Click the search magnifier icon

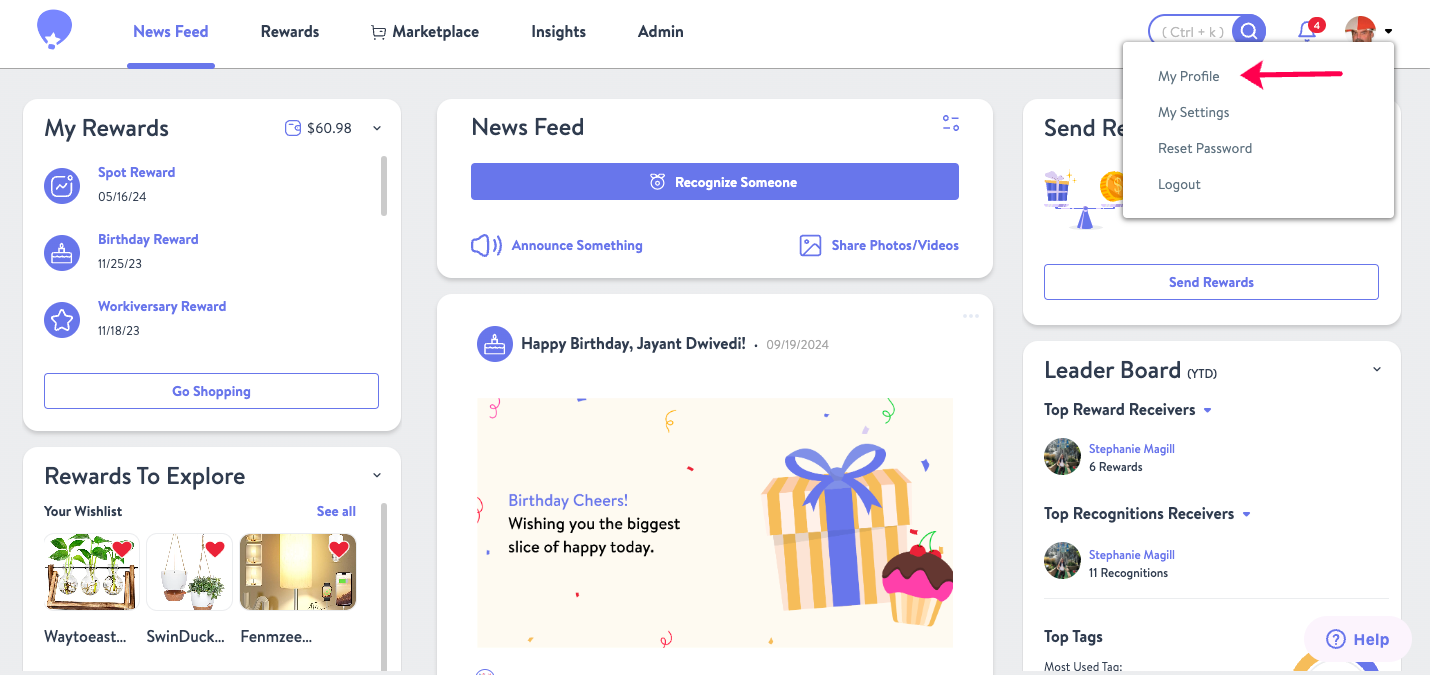1249,31
